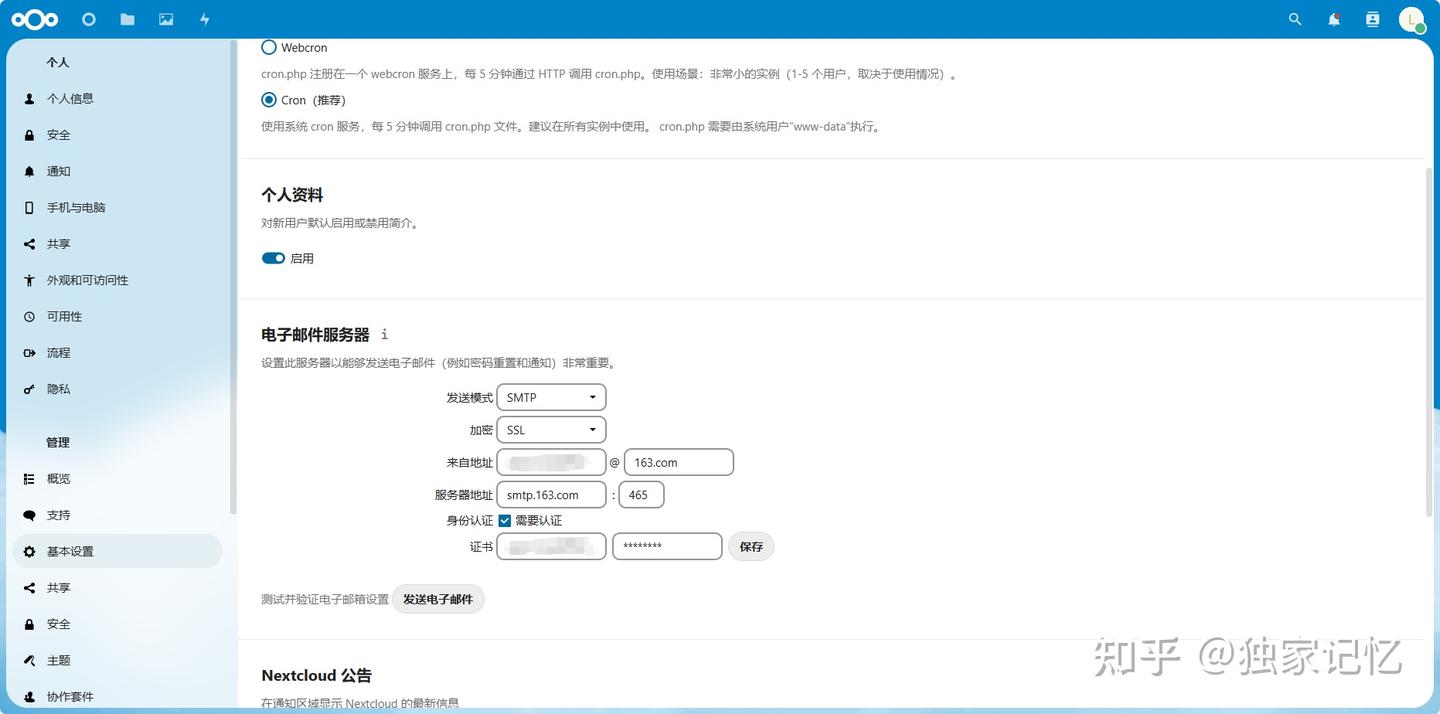Open the Nextcloud Files app
The width and height of the screenshot is (1440, 714).
pos(127,19)
